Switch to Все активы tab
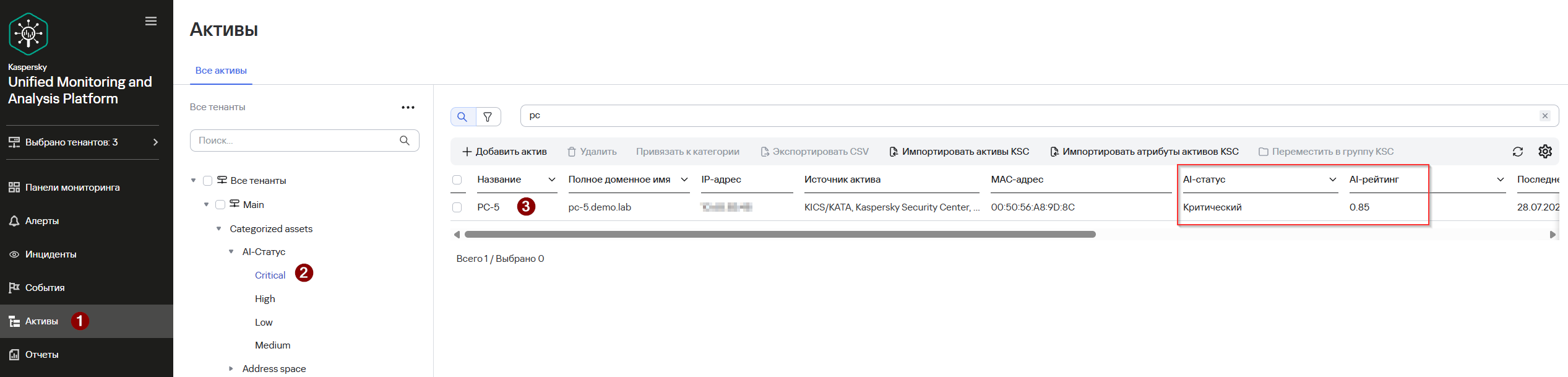This screenshot has height=377, width=1568. 221,71
